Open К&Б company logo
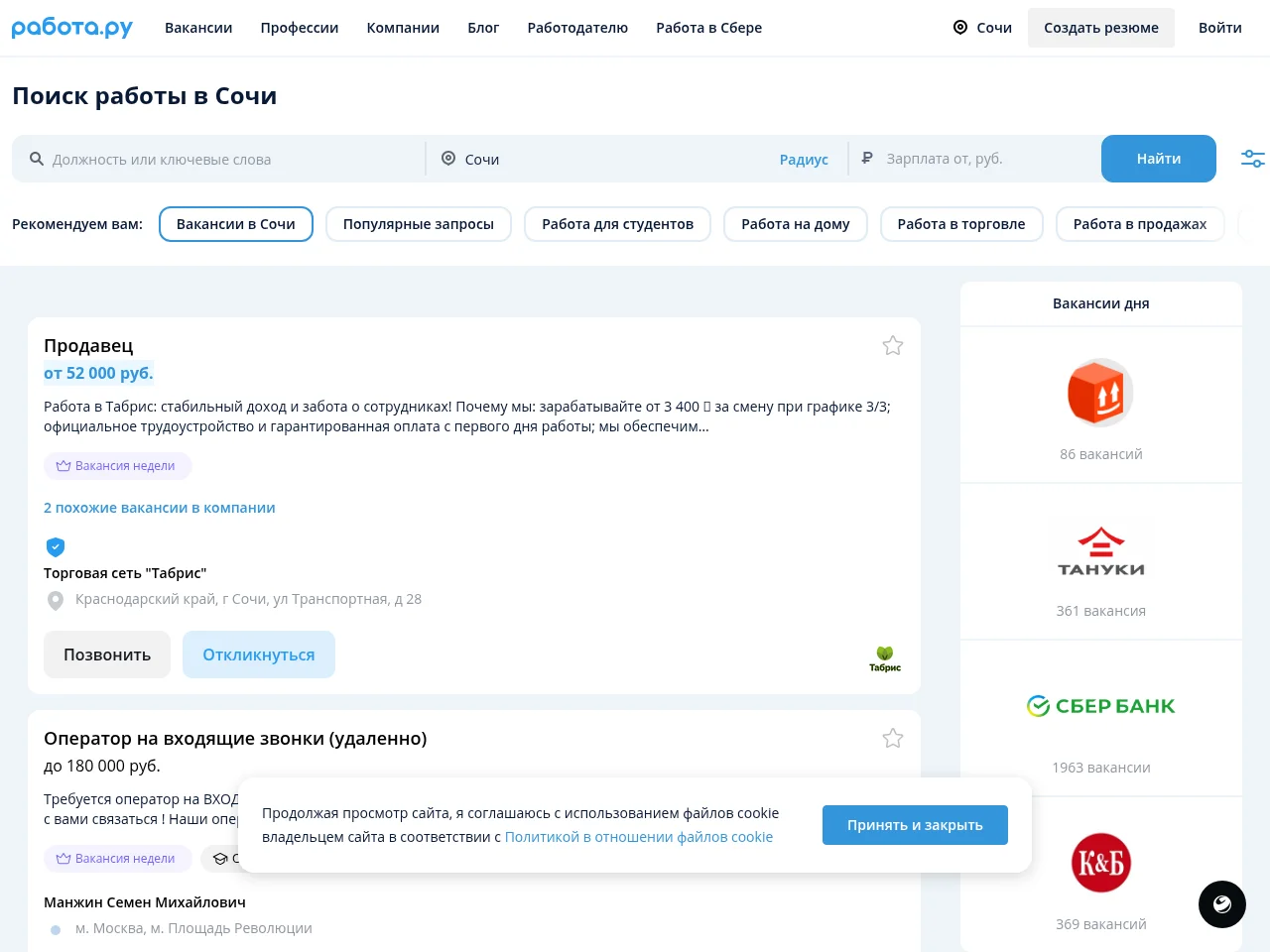This screenshot has width=1270, height=952. [x=1101, y=863]
